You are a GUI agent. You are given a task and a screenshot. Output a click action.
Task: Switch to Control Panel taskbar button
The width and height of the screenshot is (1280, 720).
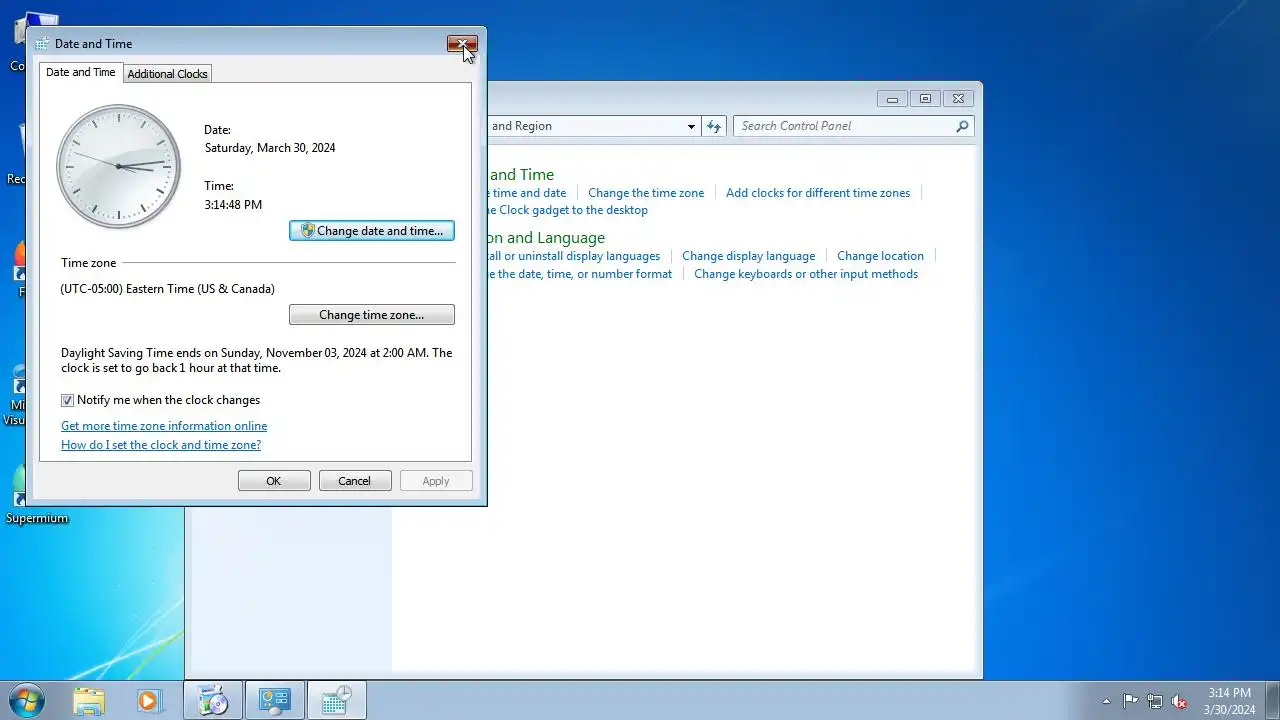(x=274, y=700)
